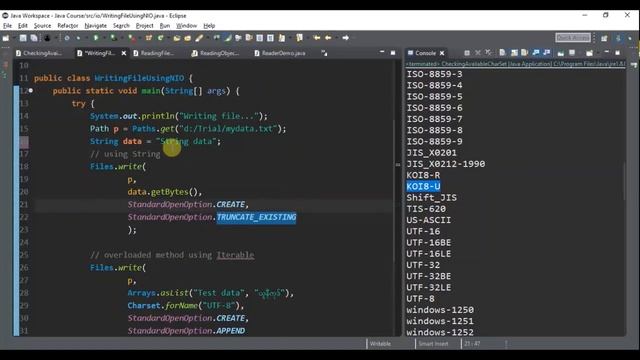Open the Run icon's dropdown arrow
The image size is (640, 360).
pos(104,38)
